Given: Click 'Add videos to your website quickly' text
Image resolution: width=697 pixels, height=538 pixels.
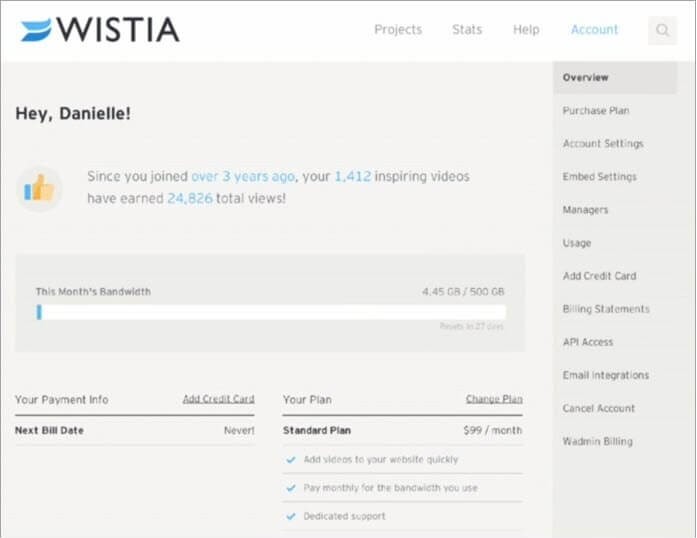Looking at the screenshot, I should coord(381,460).
